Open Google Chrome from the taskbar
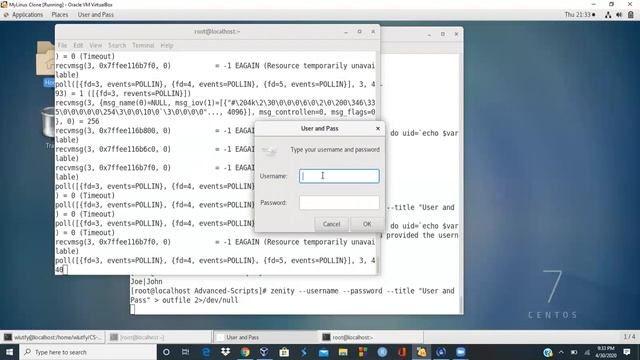Image resolution: width=640 pixels, height=360 pixels. pos(245,352)
